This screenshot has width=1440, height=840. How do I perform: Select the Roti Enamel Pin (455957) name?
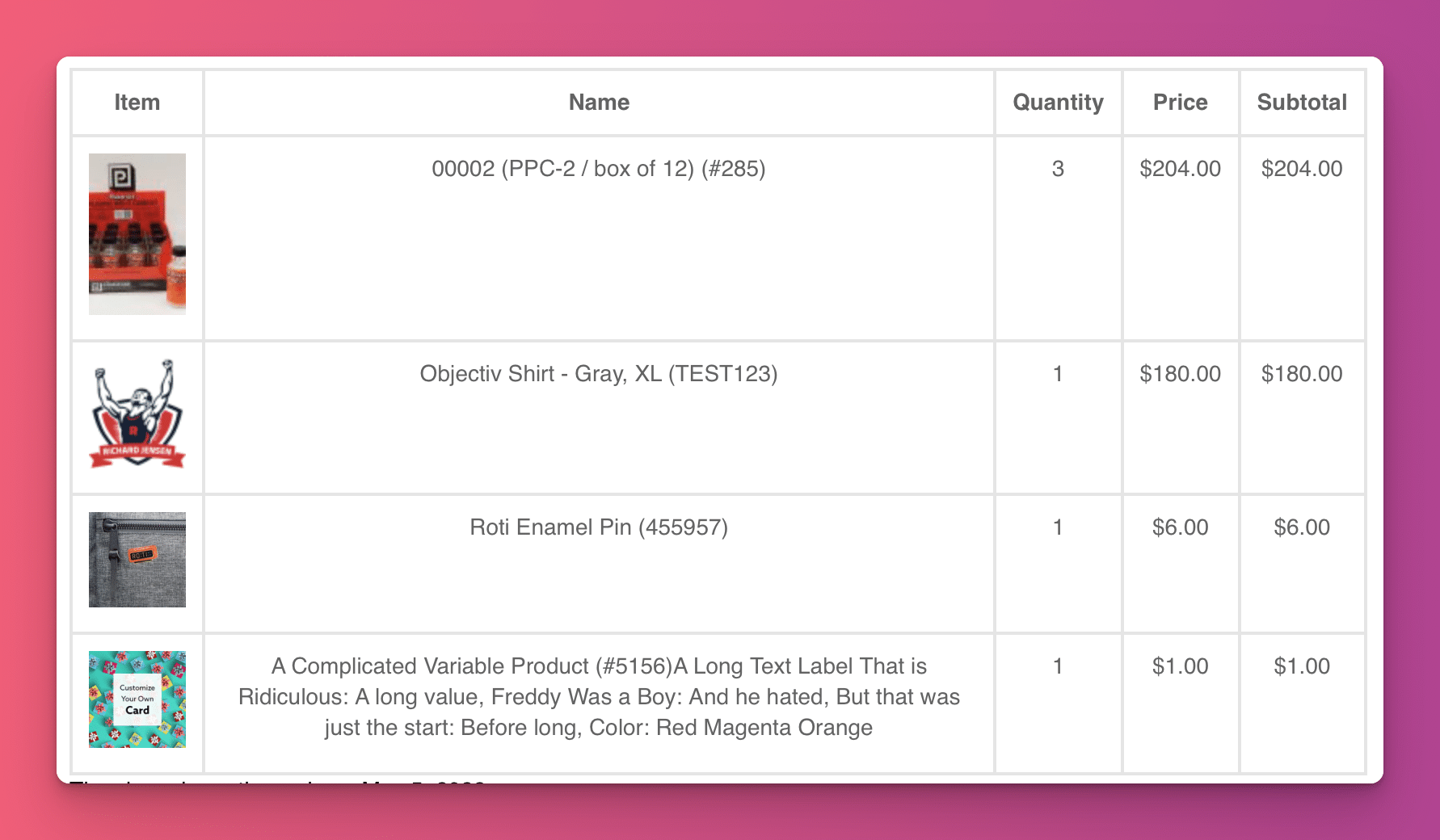click(599, 527)
